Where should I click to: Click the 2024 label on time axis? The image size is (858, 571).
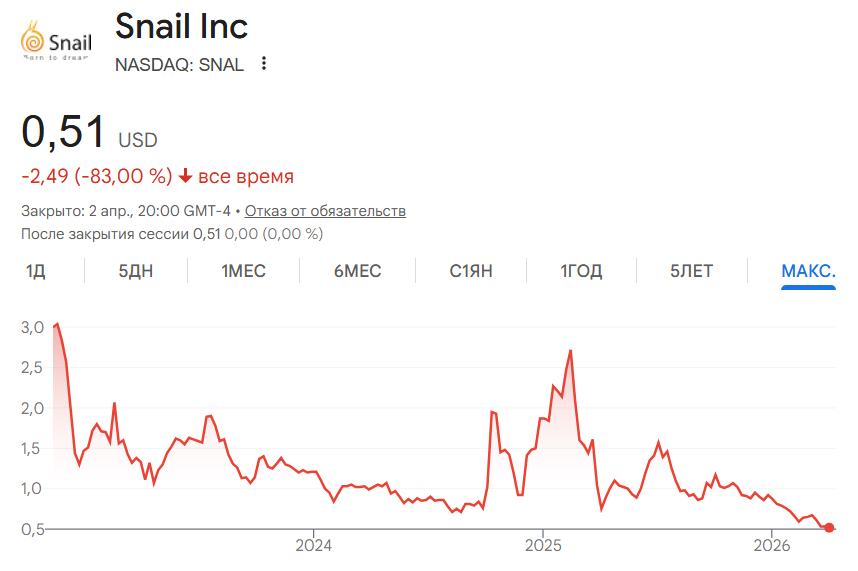pos(313,548)
